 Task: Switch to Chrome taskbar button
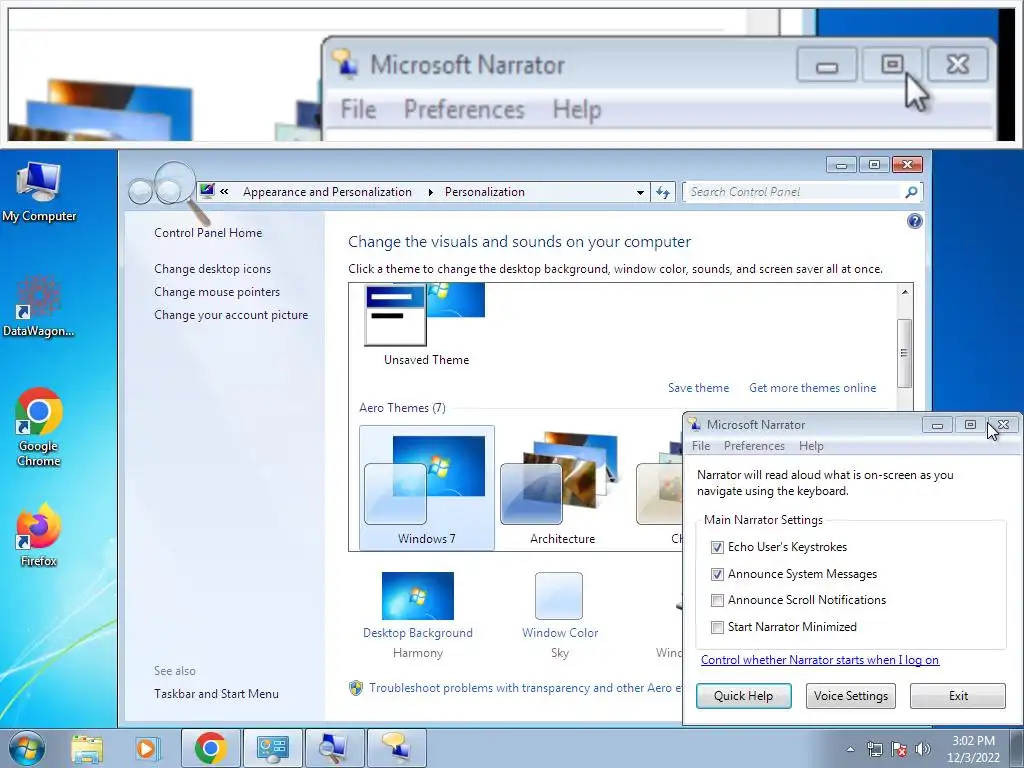210,748
